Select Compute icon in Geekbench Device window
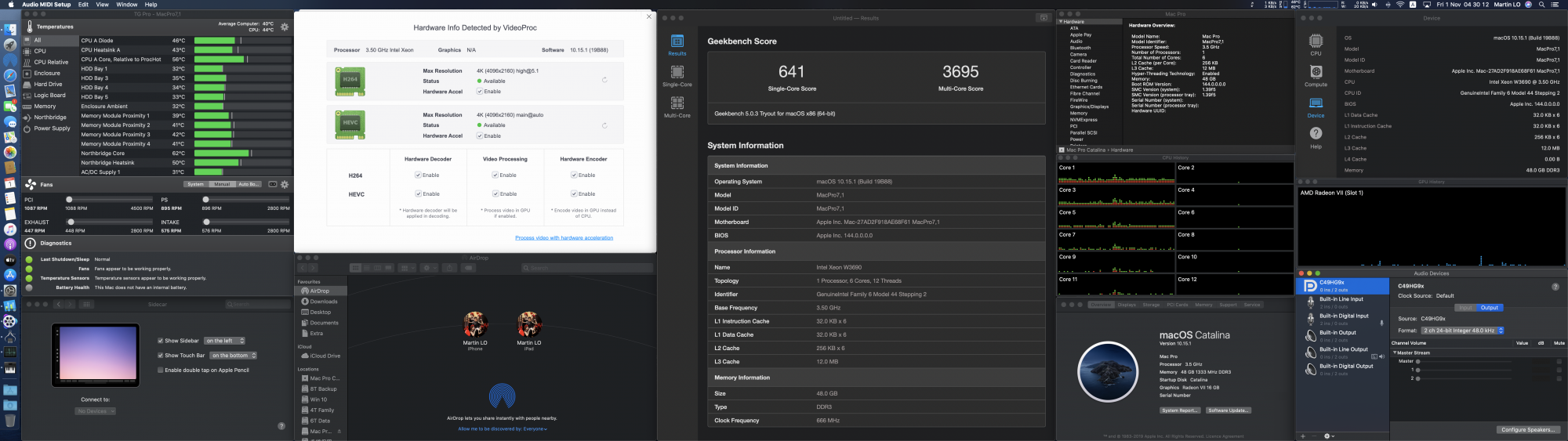 tap(1316, 76)
